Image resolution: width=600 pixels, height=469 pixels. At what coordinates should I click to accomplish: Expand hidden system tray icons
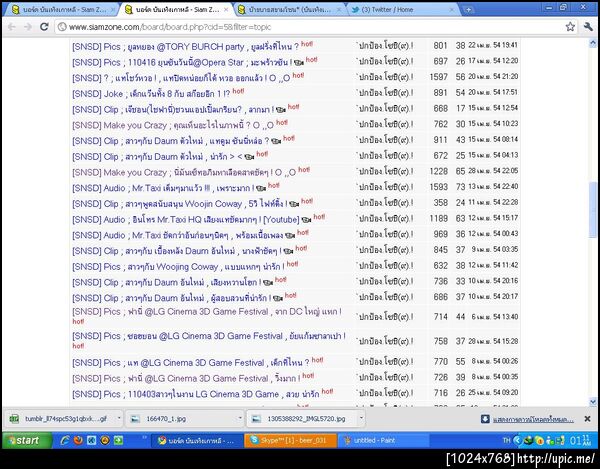[x=517, y=440]
